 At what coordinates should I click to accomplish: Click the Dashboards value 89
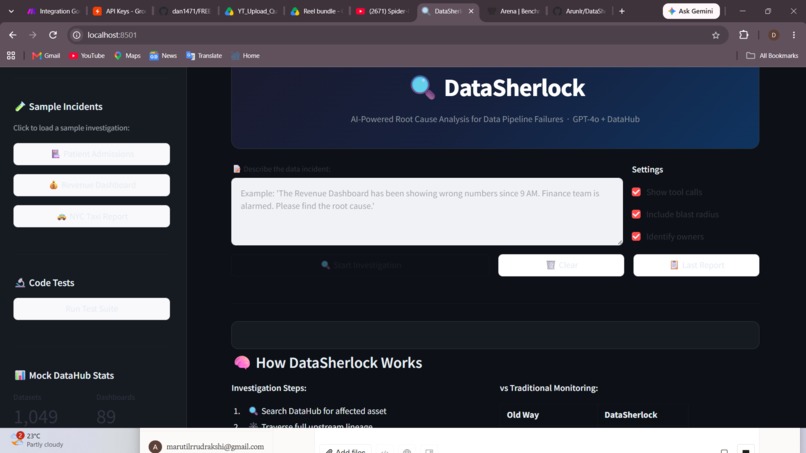[106, 416]
